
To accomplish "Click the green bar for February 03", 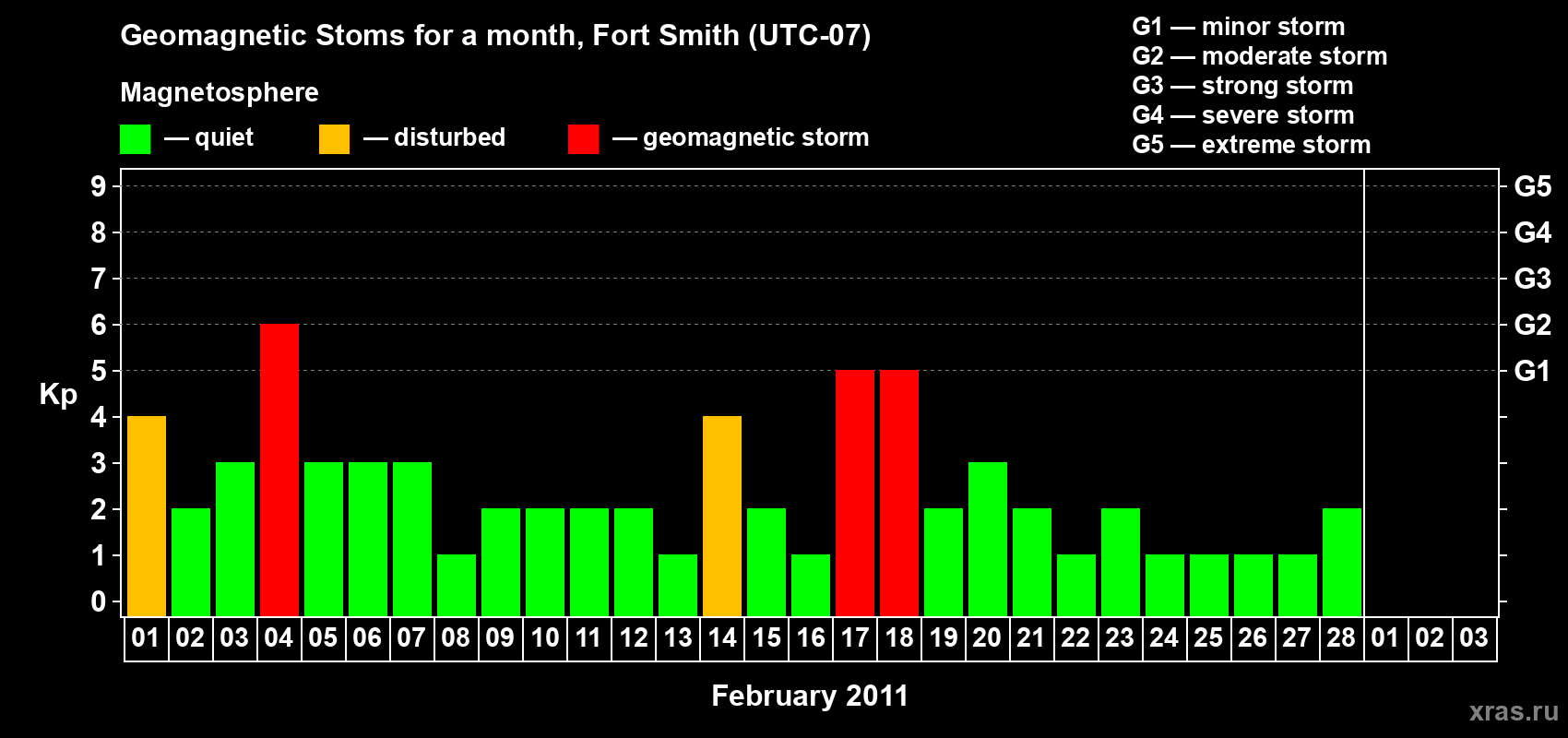I will click(235, 539).
